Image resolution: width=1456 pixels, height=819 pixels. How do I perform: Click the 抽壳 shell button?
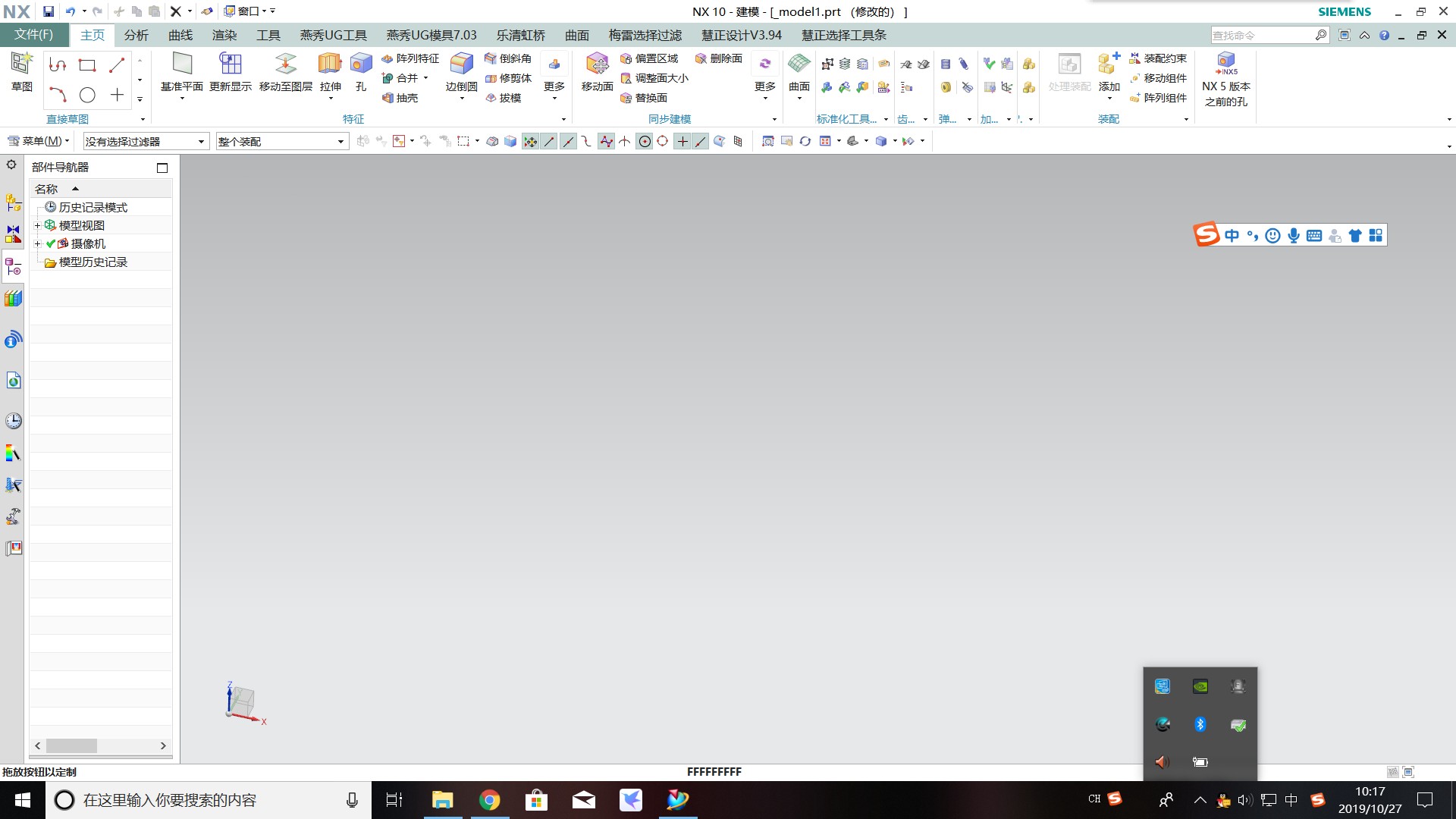click(400, 98)
